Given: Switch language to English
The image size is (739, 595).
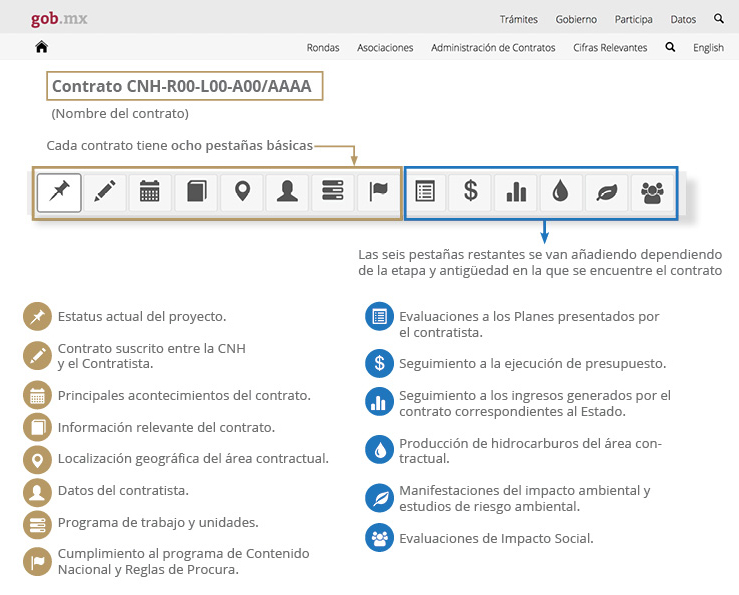Looking at the screenshot, I should [708, 48].
